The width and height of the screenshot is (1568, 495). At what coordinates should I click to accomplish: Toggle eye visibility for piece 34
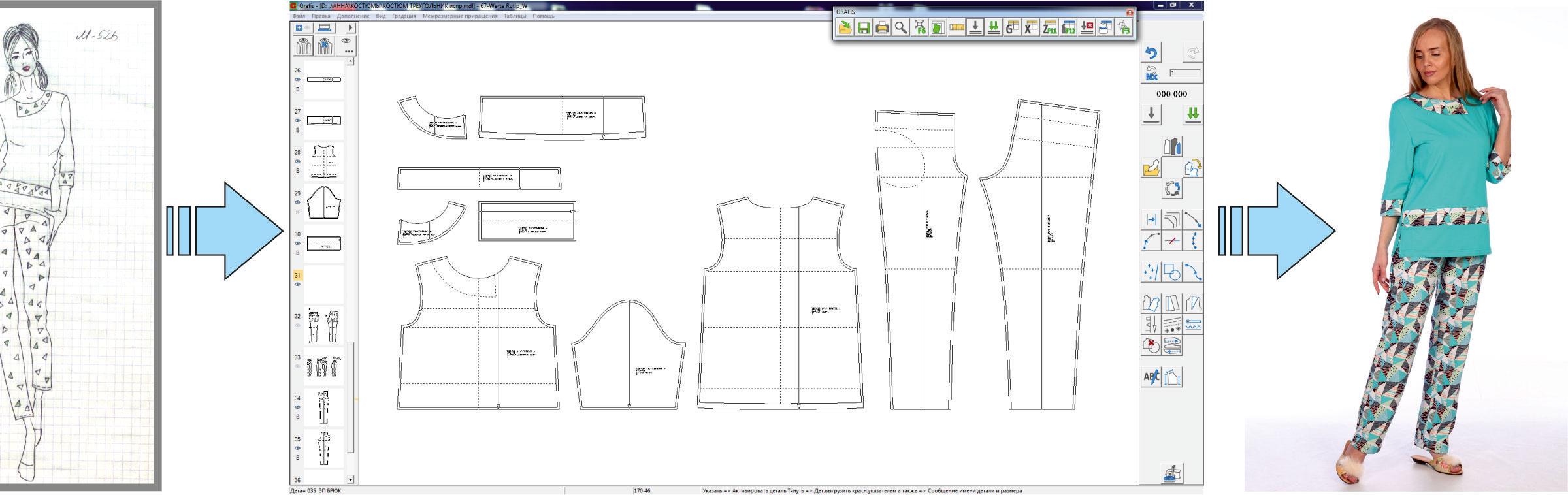297,407
